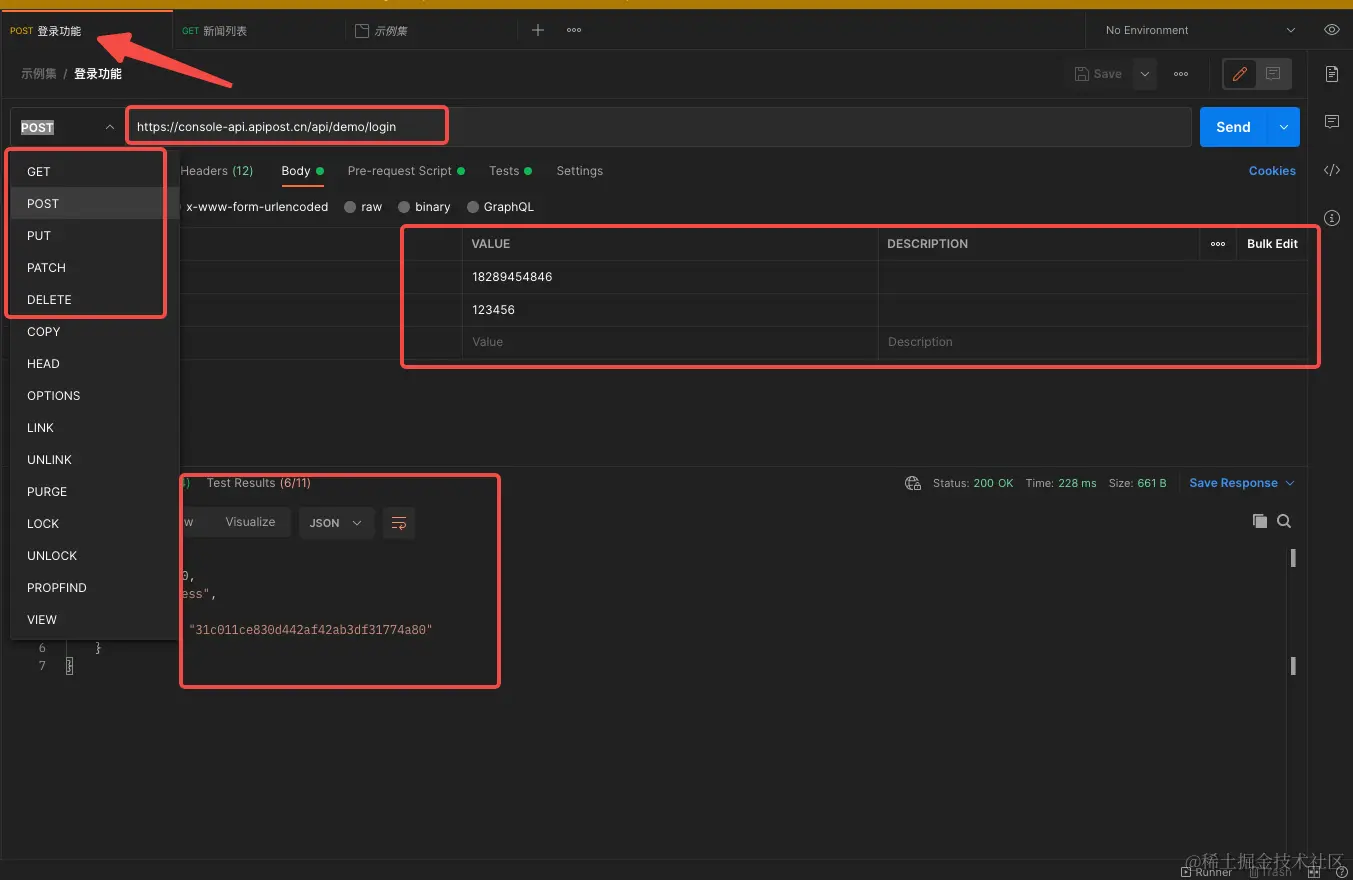
Task: Choose LINK from method list
Action: (94, 428)
